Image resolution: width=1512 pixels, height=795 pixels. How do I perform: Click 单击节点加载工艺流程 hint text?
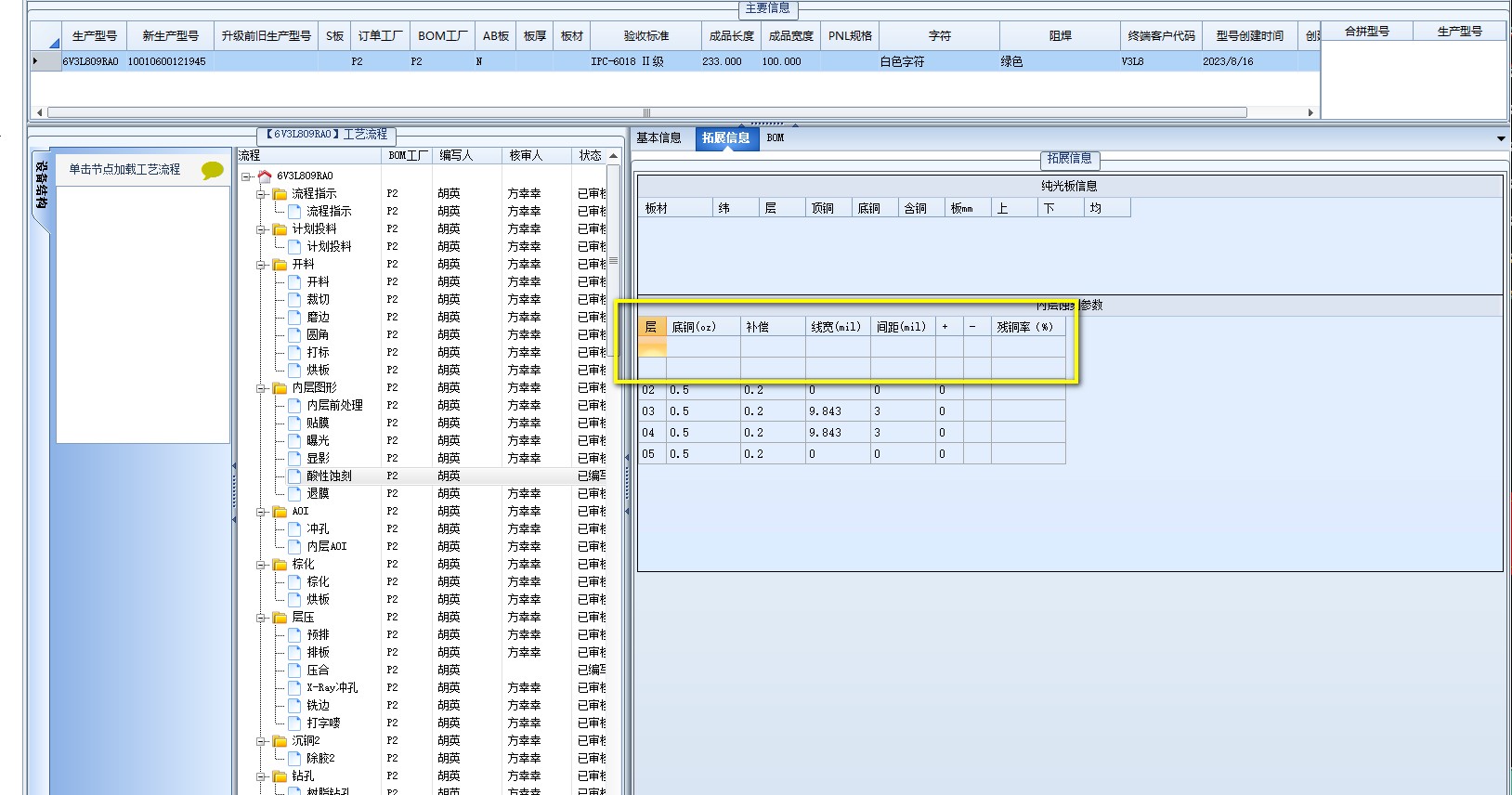pyautogui.click(x=124, y=170)
